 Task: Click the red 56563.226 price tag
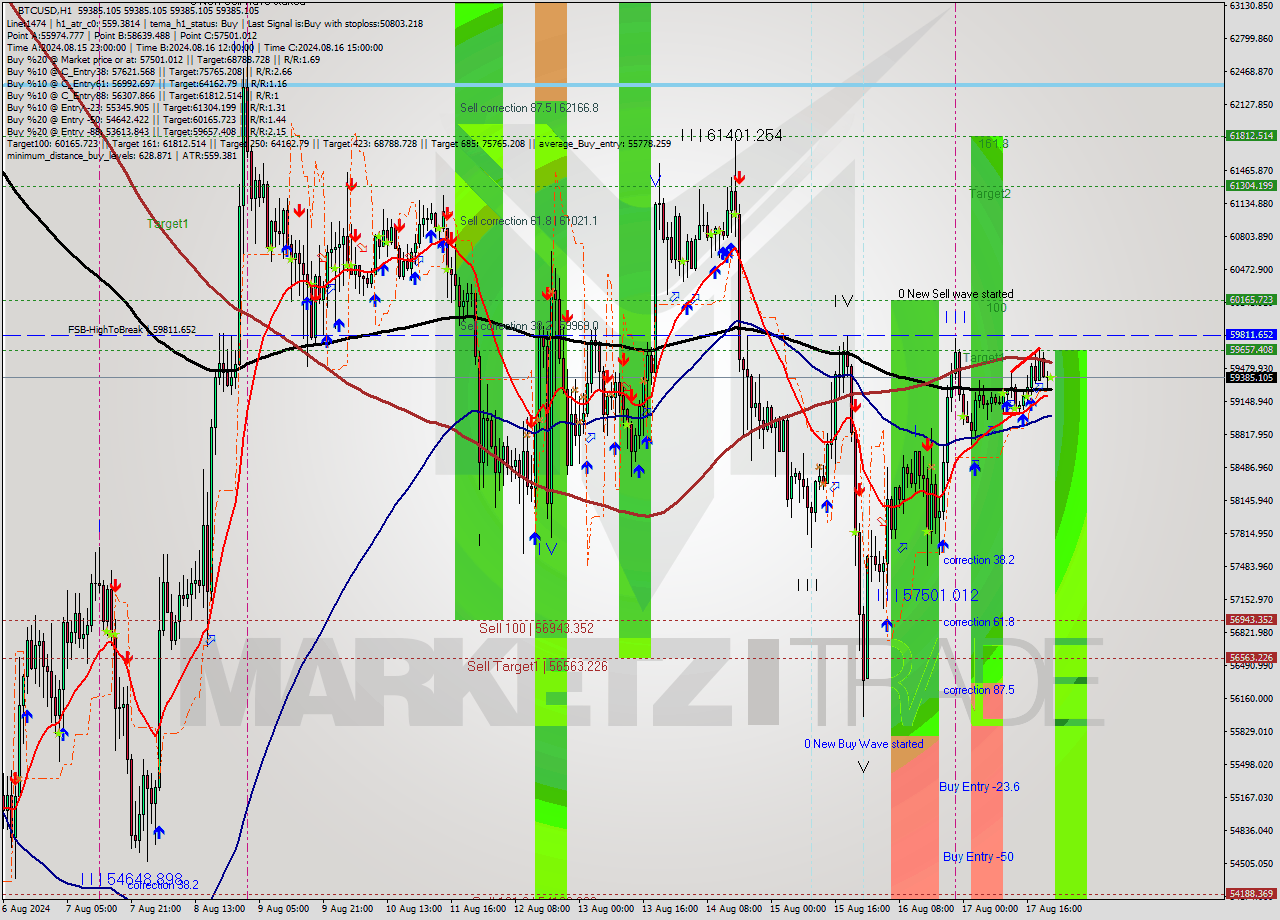(x=1251, y=657)
